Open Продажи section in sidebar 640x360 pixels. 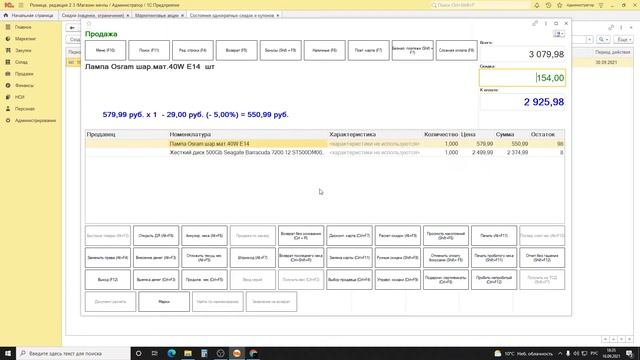coord(24,74)
